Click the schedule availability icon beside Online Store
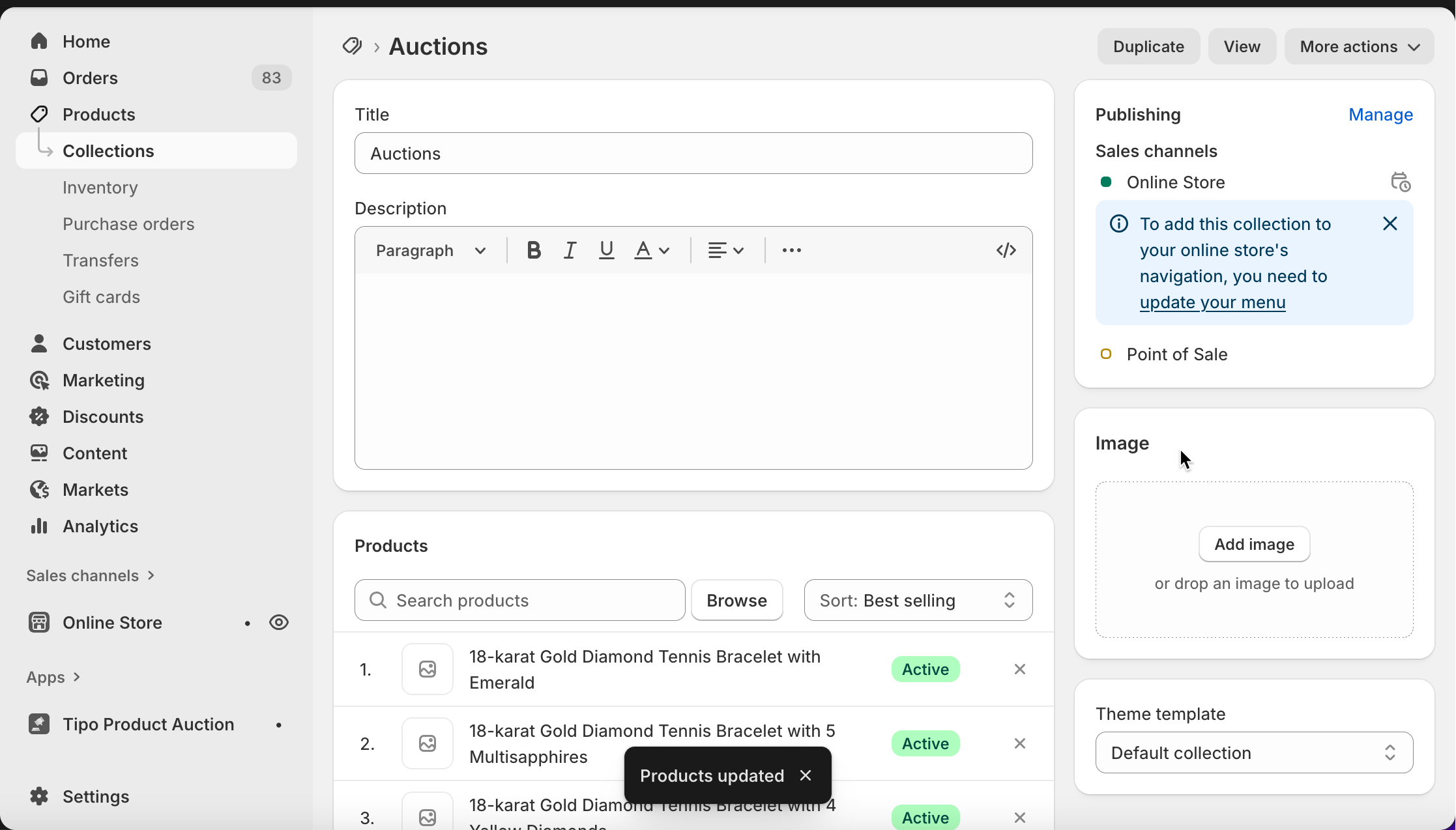 [1400, 182]
